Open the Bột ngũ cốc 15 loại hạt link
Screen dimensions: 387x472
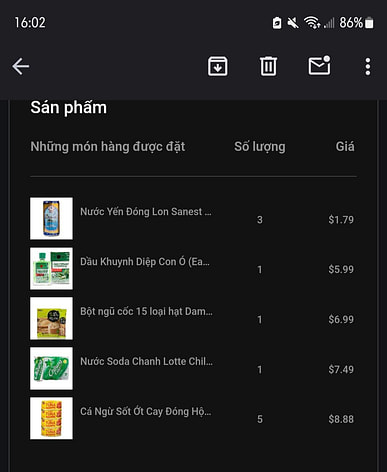(146, 312)
